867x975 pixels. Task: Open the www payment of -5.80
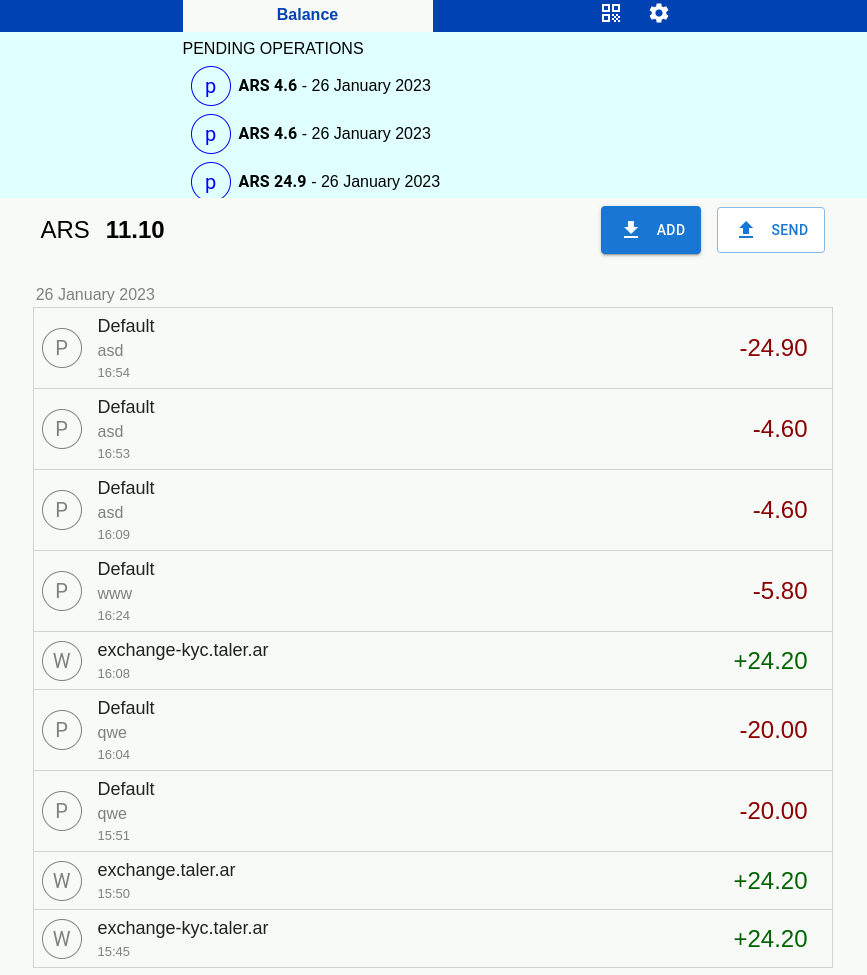click(x=432, y=591)
